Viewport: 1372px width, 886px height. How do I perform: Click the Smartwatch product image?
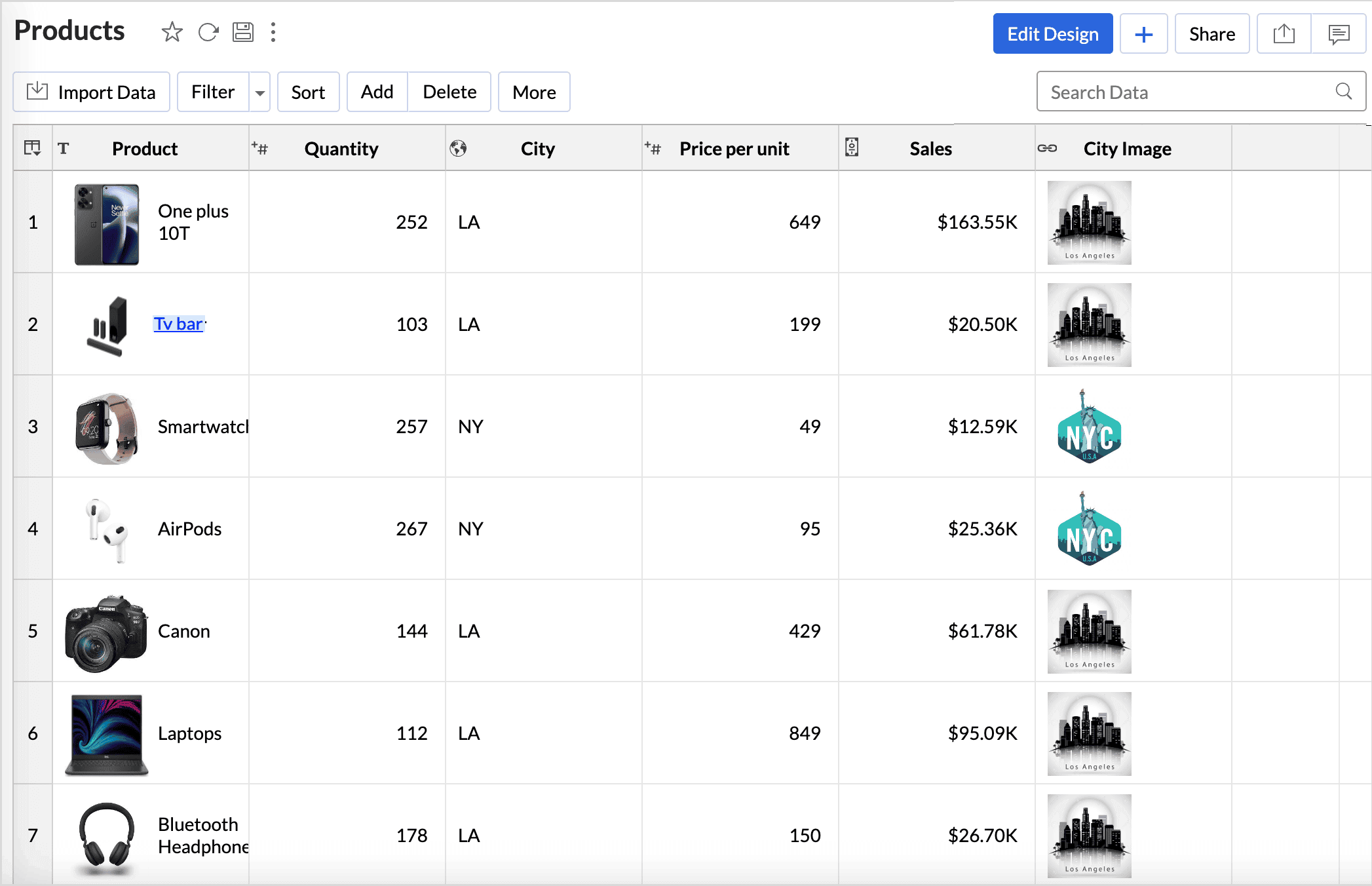(107, 428)
